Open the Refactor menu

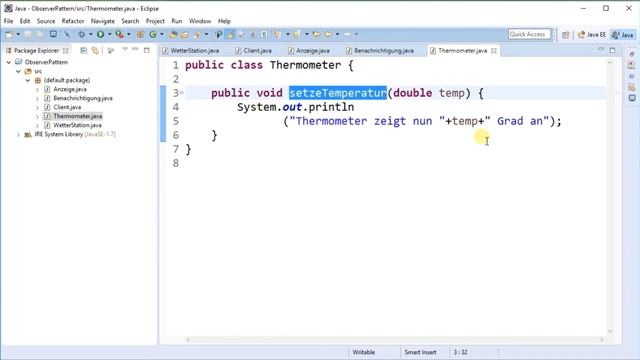pos(73,21)
